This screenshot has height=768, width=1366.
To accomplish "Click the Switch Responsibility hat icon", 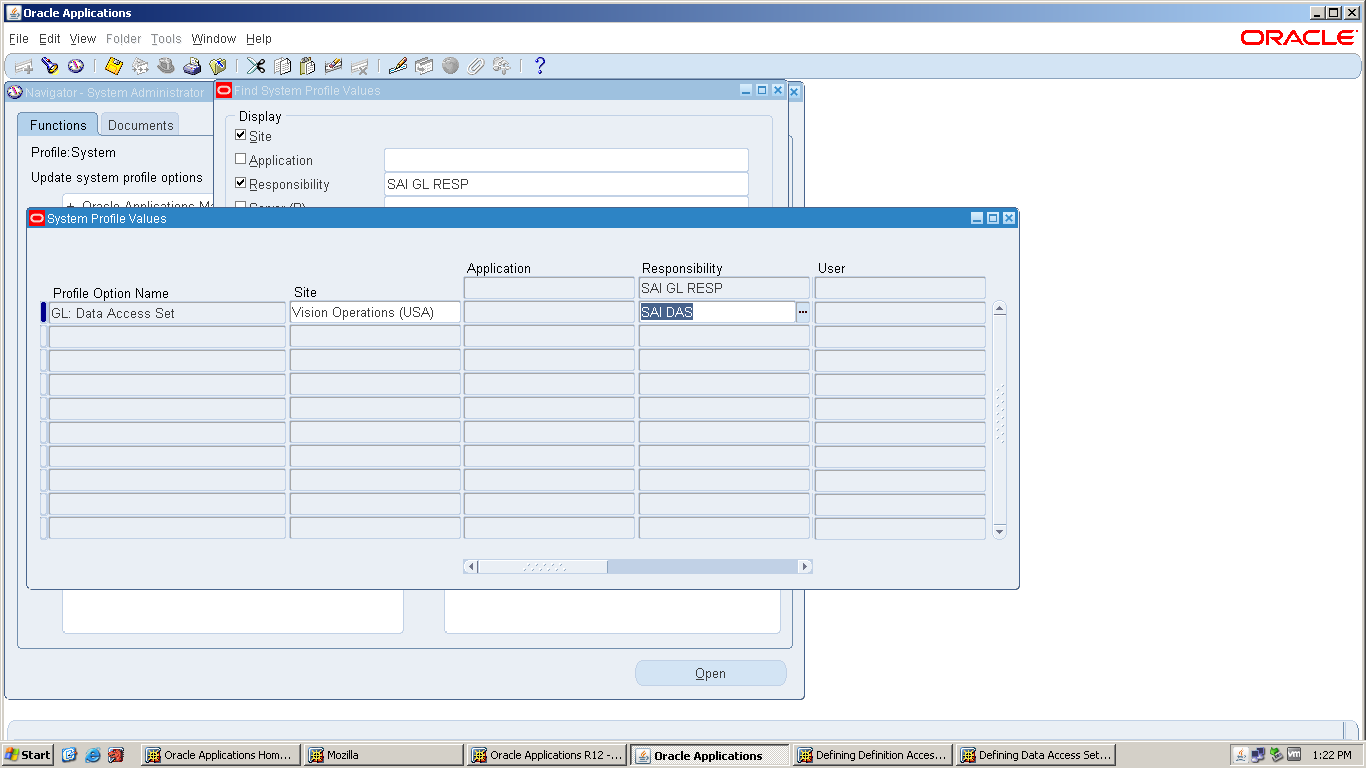I will 166,66.
